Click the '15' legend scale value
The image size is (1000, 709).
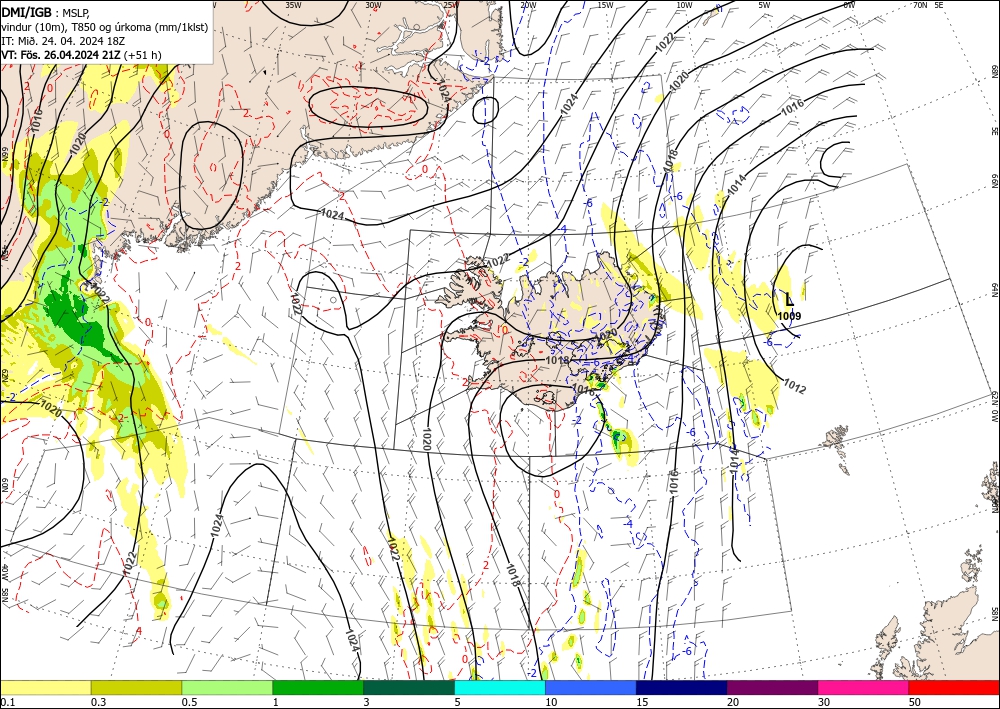[642, 702]
